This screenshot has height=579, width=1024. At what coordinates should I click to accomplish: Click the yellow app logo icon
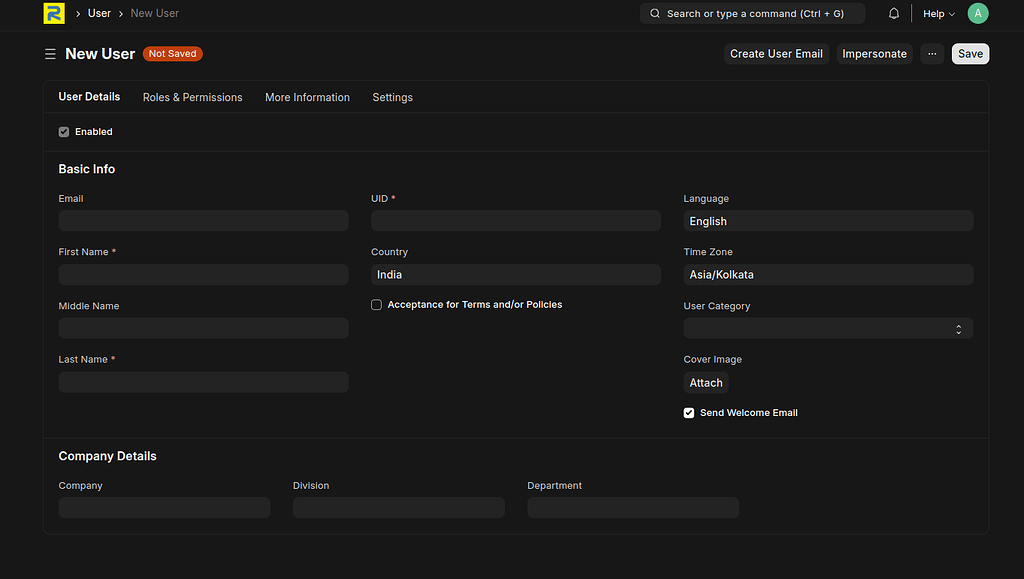[x=54, y=13]
